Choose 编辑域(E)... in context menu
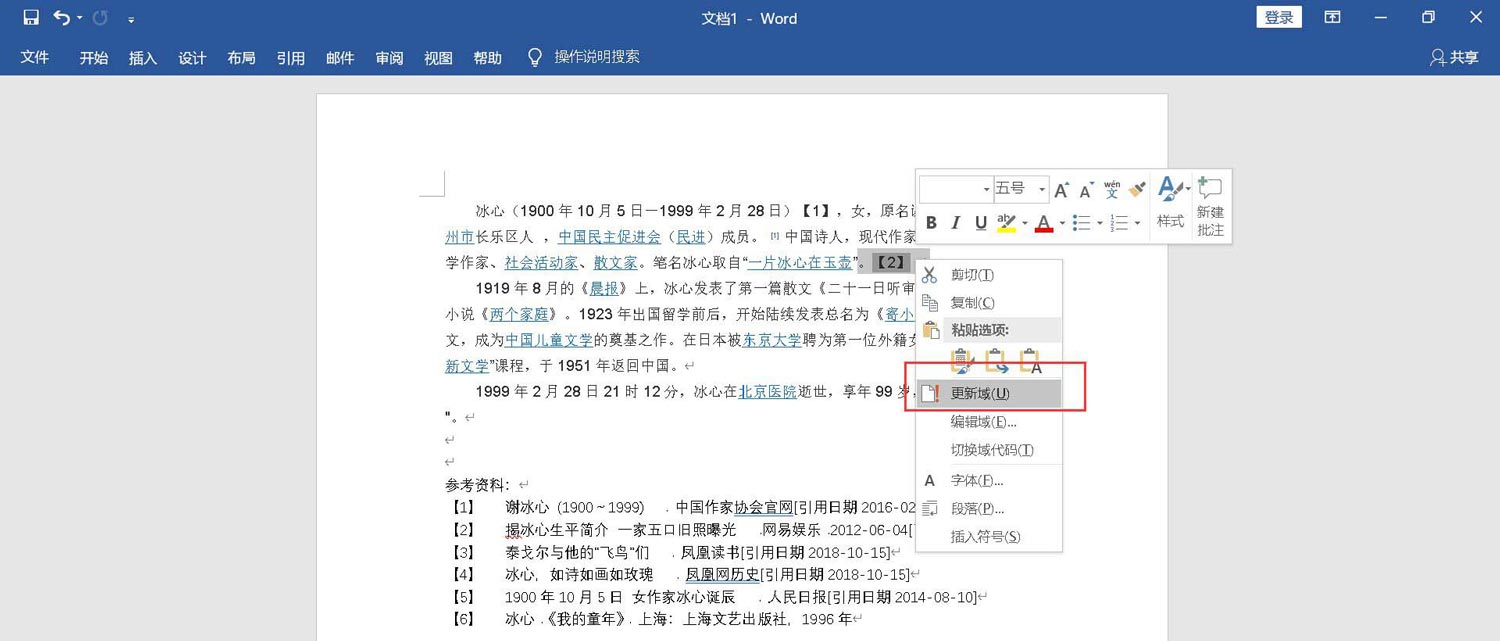The width and height of the screenshot is (1500, 641). coord(989,422)
